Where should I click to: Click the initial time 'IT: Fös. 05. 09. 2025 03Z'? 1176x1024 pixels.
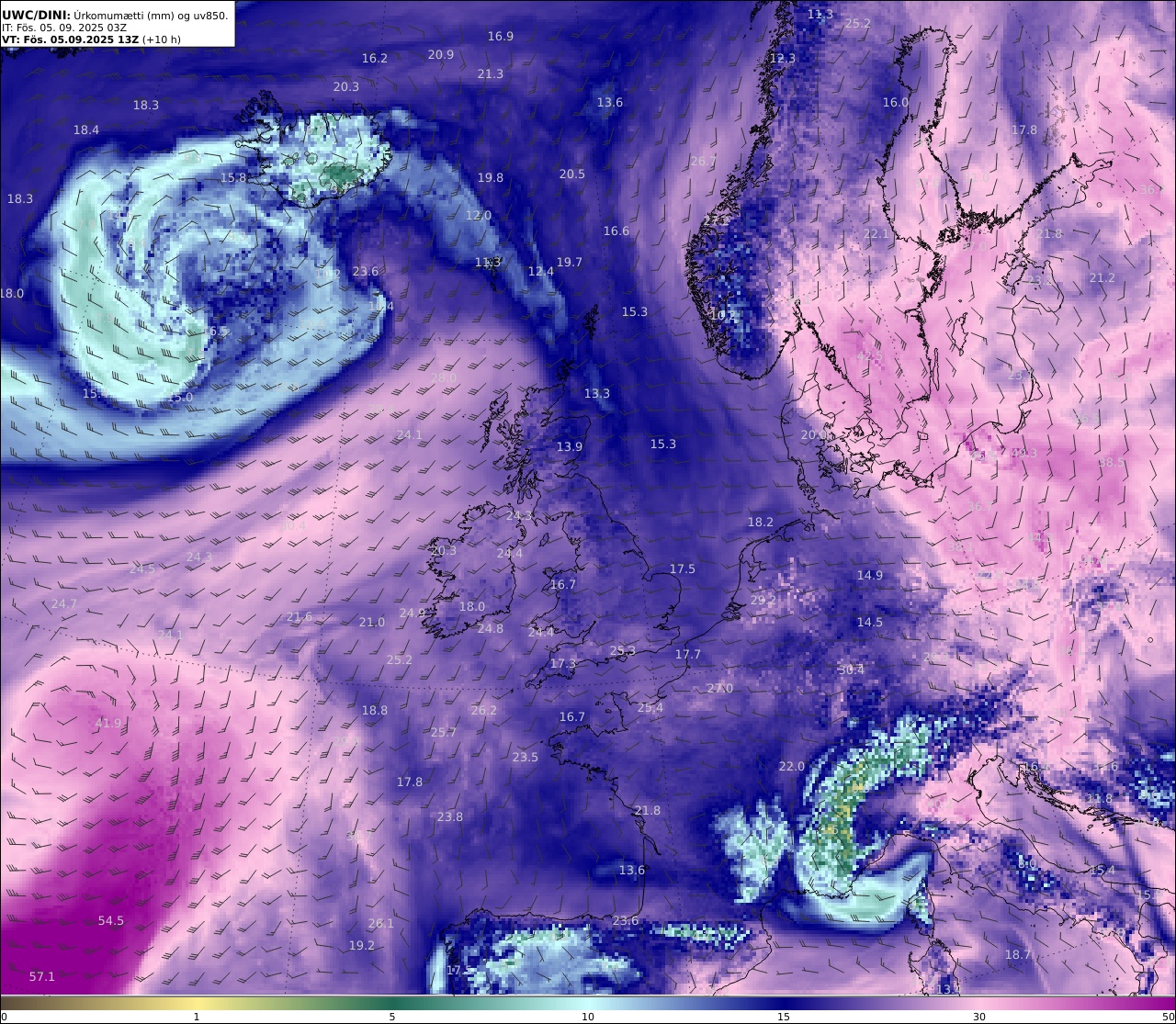64,28
